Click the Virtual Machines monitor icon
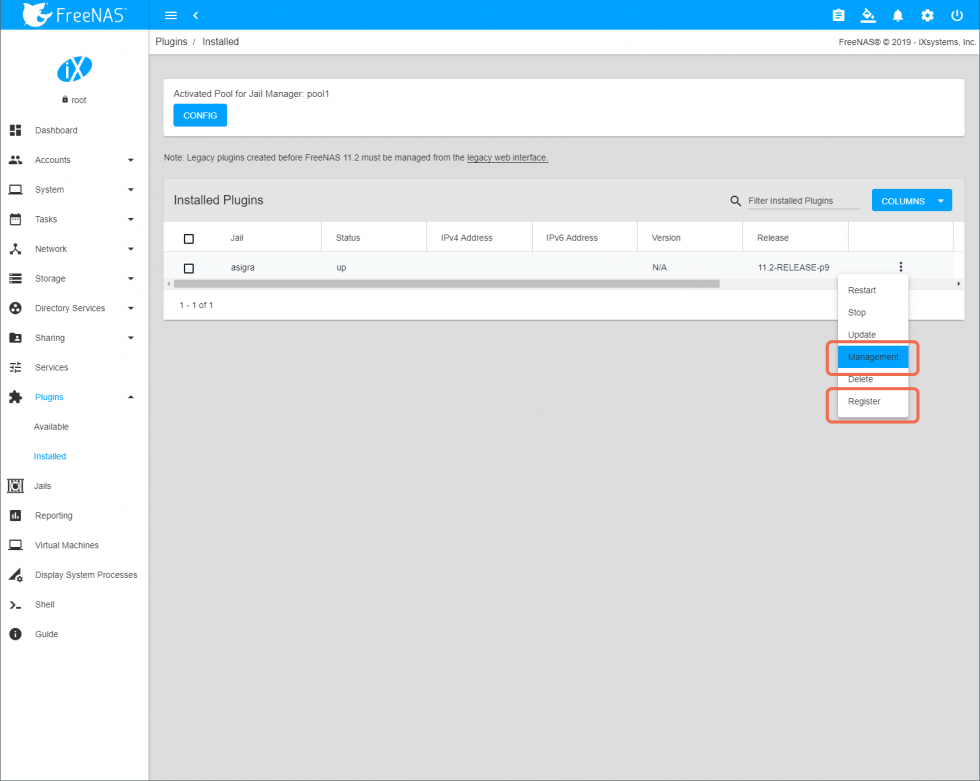Image resolution: width=980 pixels, height=781 pixels. pyautogui.click(x=16, y=545)
